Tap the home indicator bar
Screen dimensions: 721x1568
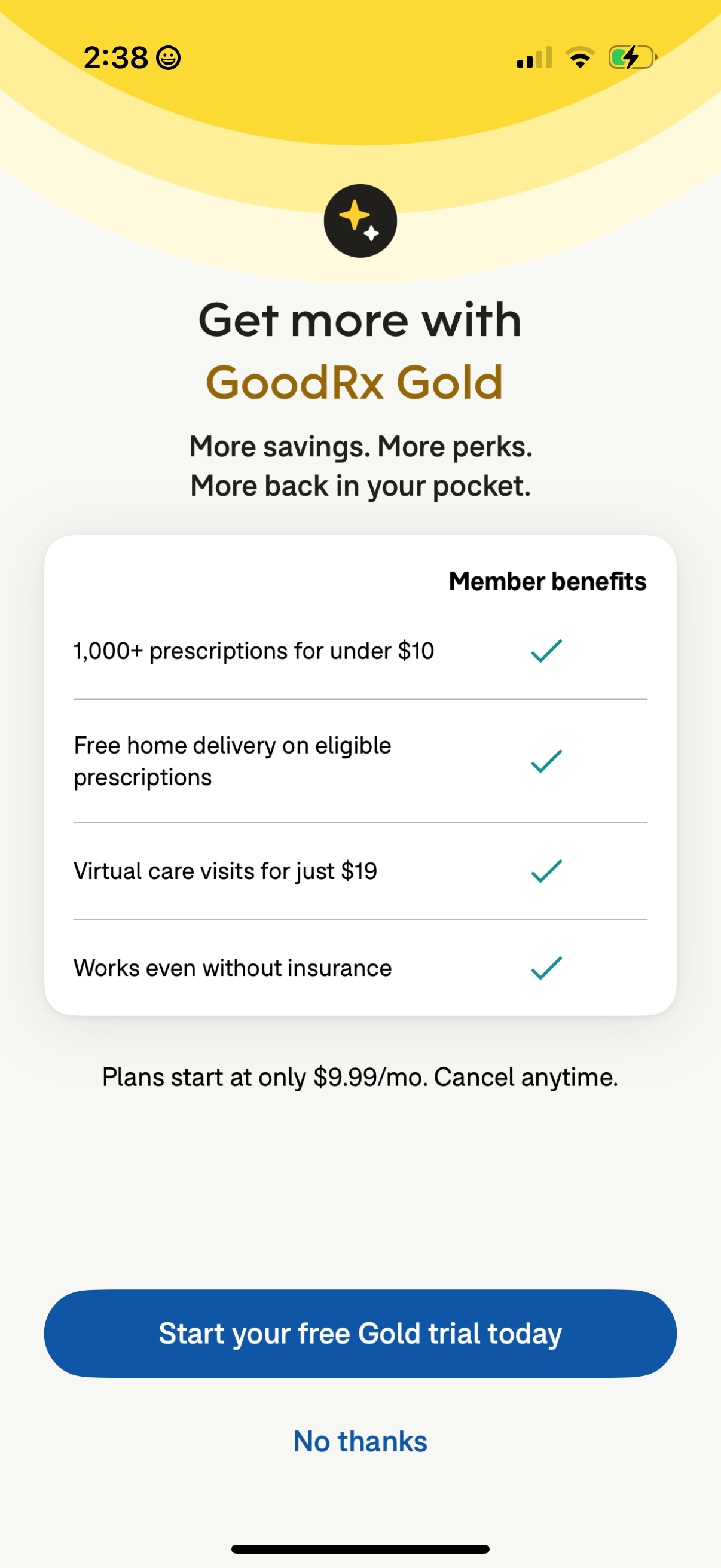click(x=360, y=1548)
